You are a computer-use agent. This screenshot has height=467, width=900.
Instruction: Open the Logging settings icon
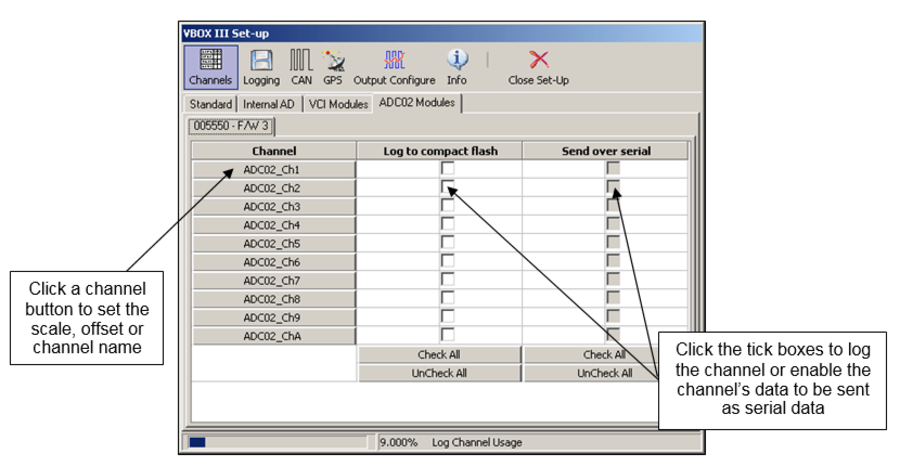(261, 68)
